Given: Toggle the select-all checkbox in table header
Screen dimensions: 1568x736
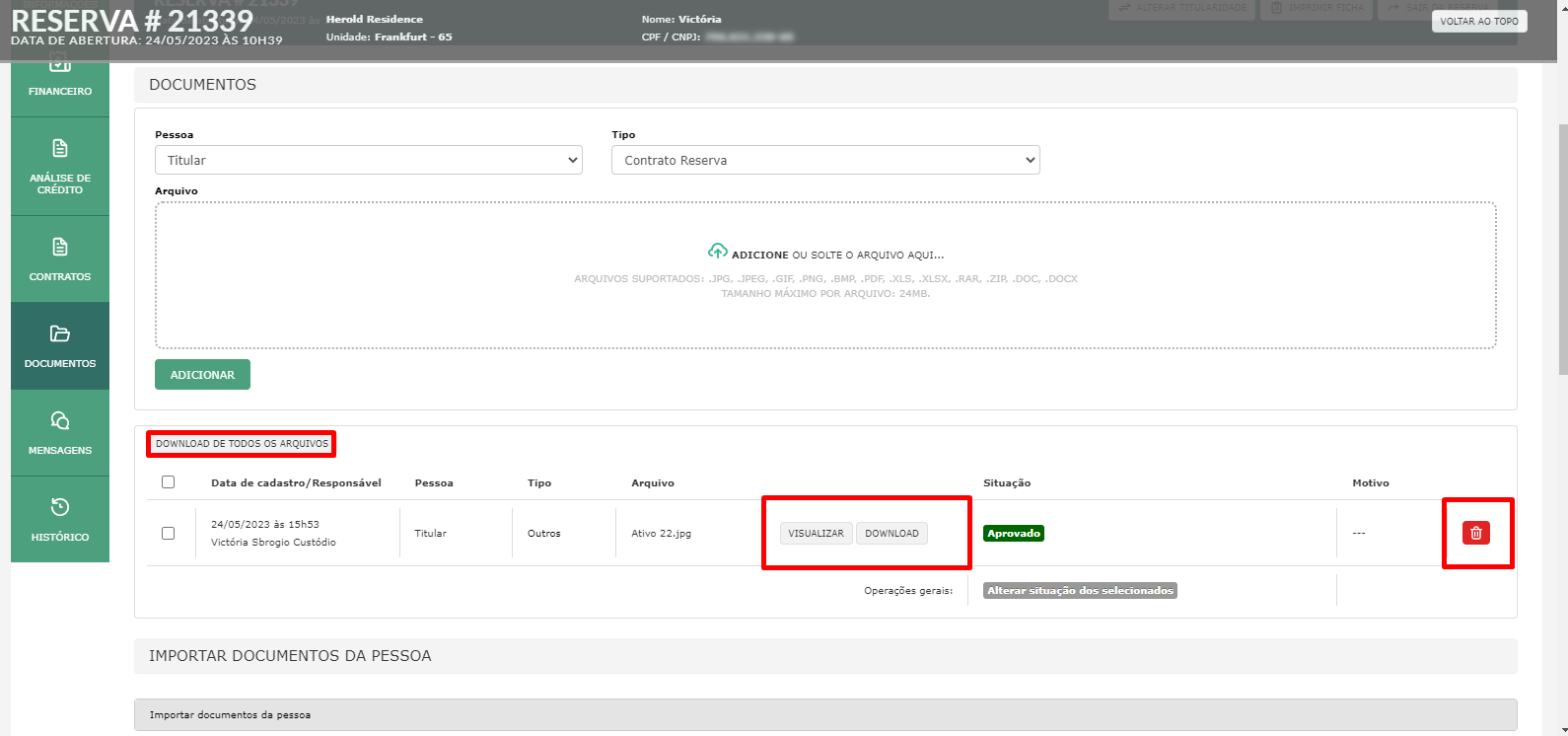Looking at the screenshot, I should pos(168,482).
